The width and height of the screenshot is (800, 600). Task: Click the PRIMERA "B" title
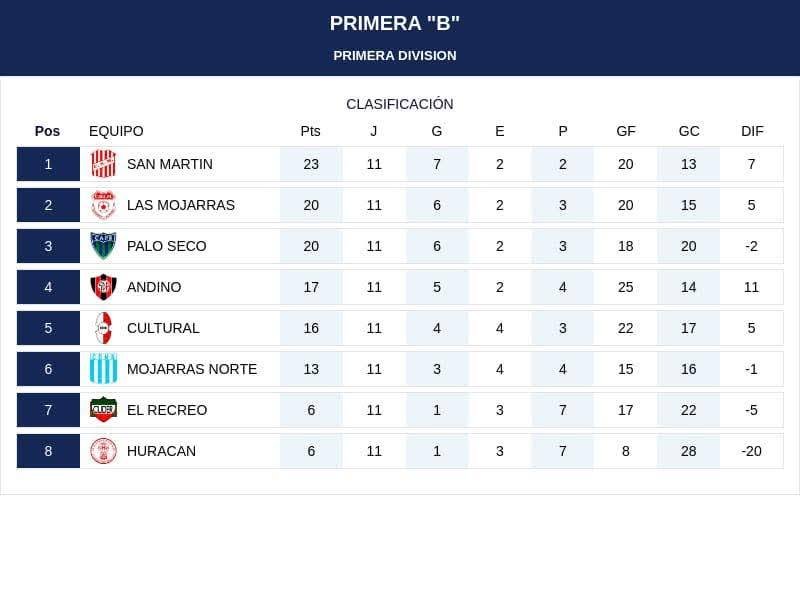(394, 23)
